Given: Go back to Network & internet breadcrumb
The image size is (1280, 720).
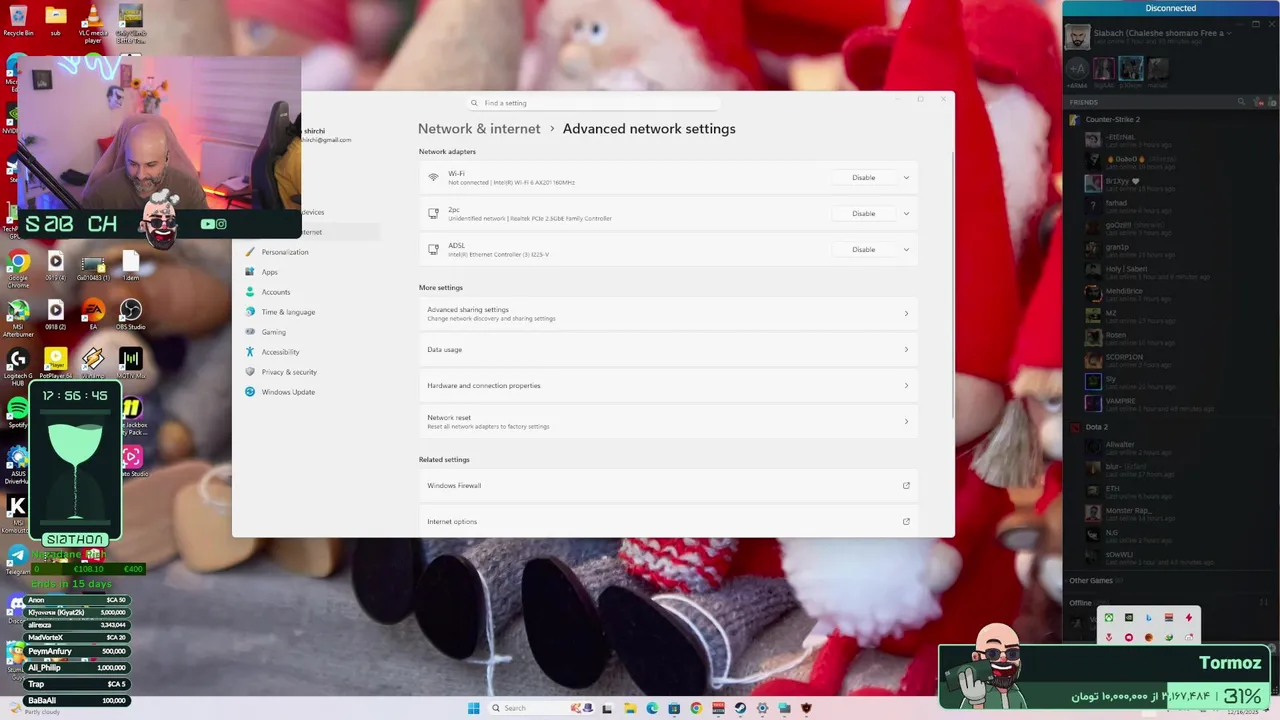Looking at the screenshot, I should click(479, 129).
